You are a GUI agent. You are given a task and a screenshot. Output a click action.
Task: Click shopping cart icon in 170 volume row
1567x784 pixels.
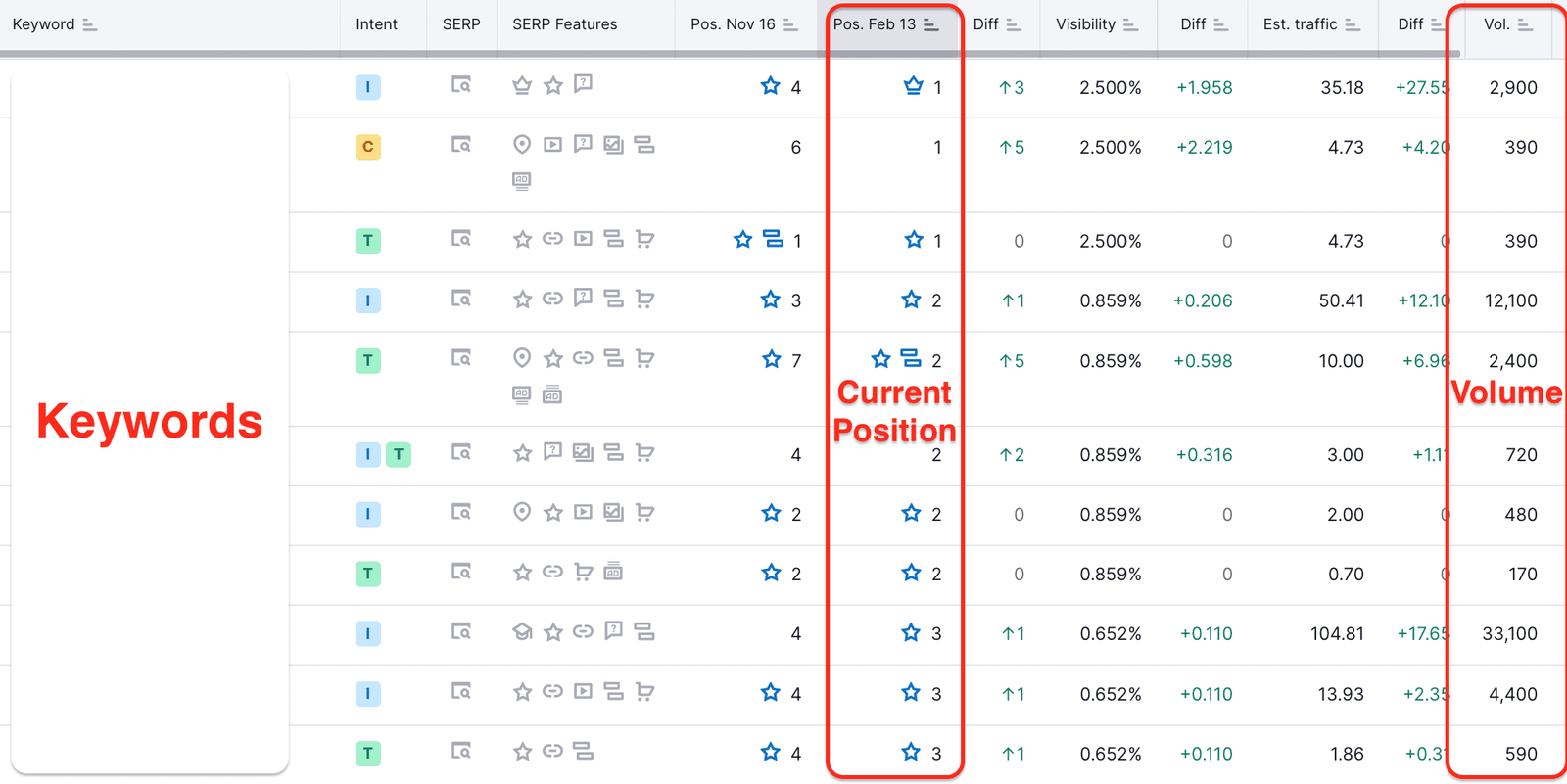point(584,573)
